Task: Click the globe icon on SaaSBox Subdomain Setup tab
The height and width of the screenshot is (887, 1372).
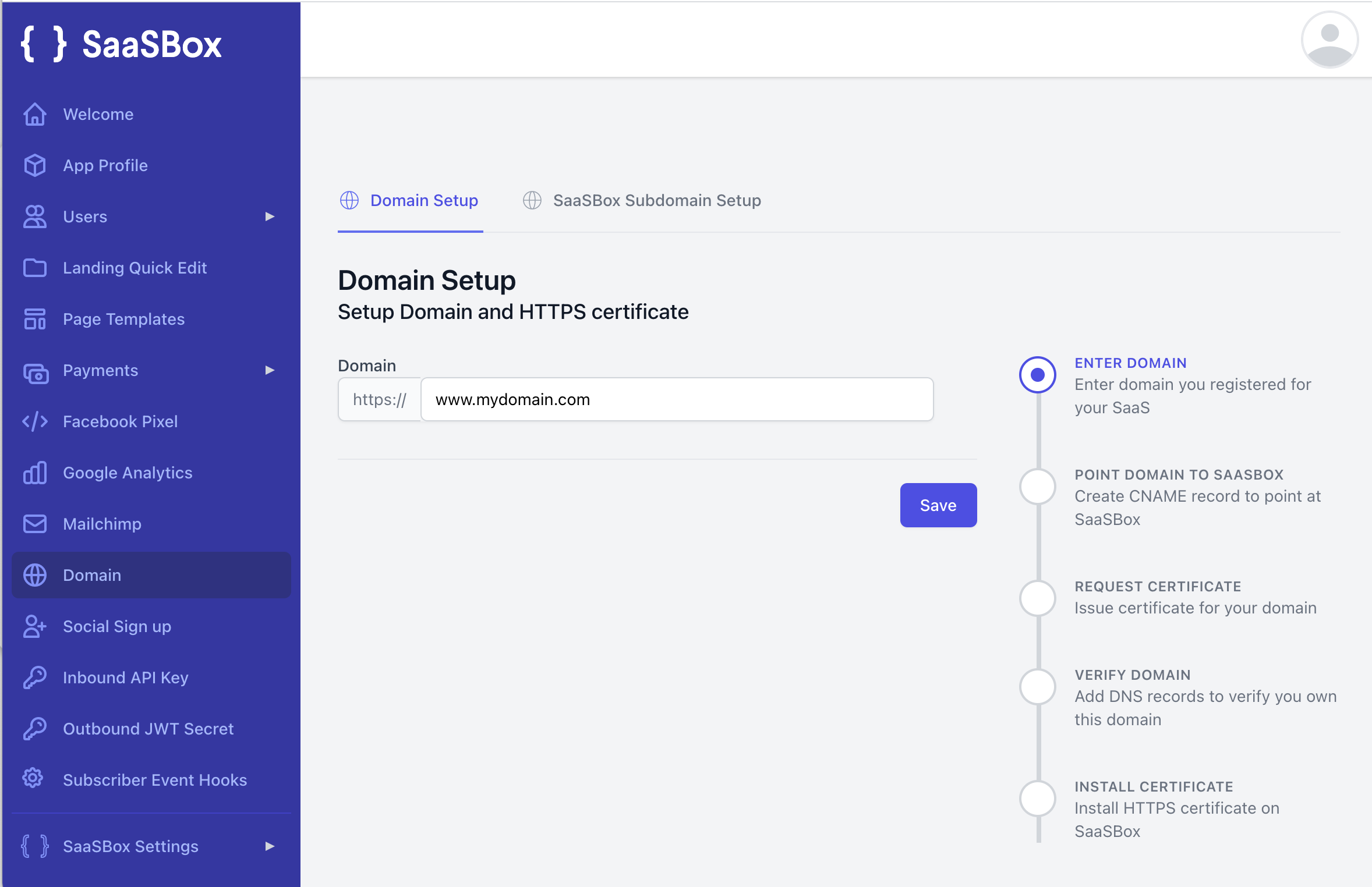Action: pos(532,200)
